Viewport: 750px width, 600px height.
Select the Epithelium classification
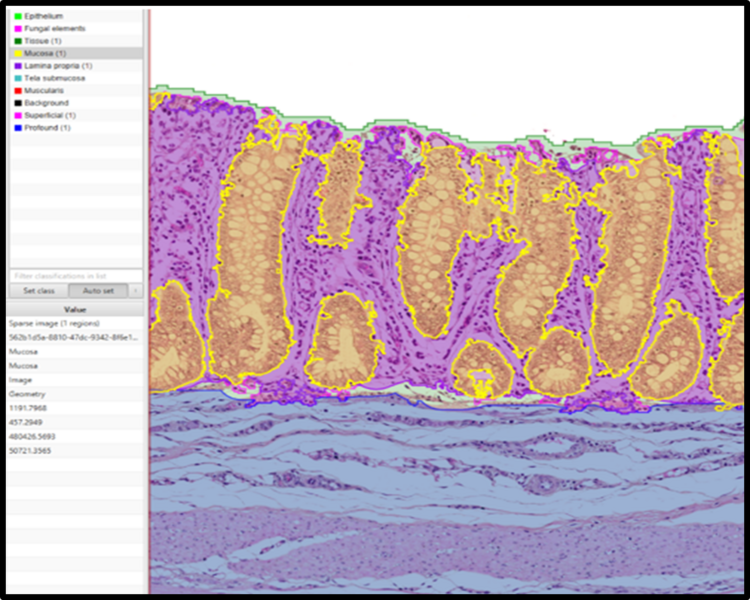pyautogui.click(x=44, y=16)
